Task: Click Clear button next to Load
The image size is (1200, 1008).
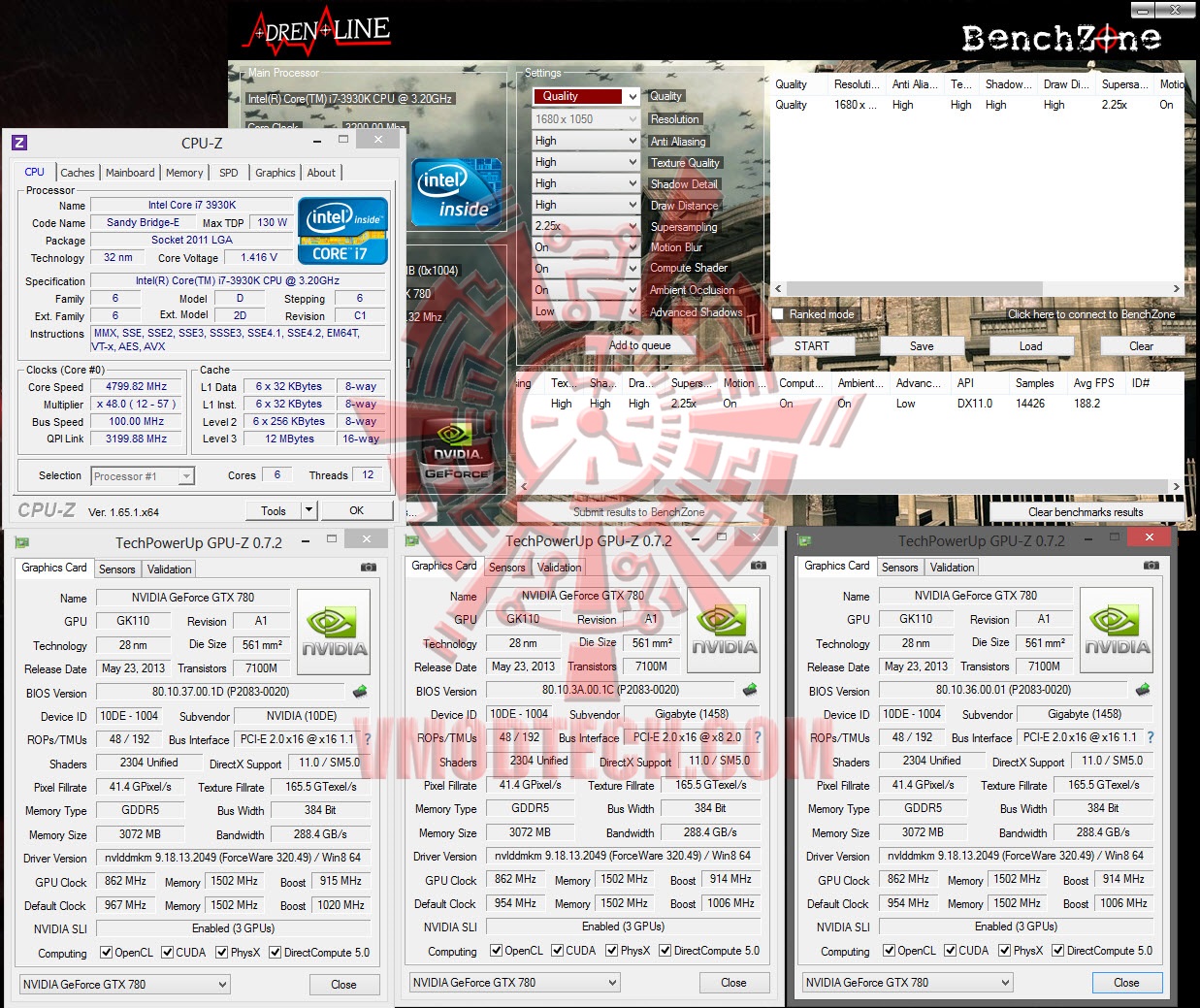Action: click(1141, 346)
